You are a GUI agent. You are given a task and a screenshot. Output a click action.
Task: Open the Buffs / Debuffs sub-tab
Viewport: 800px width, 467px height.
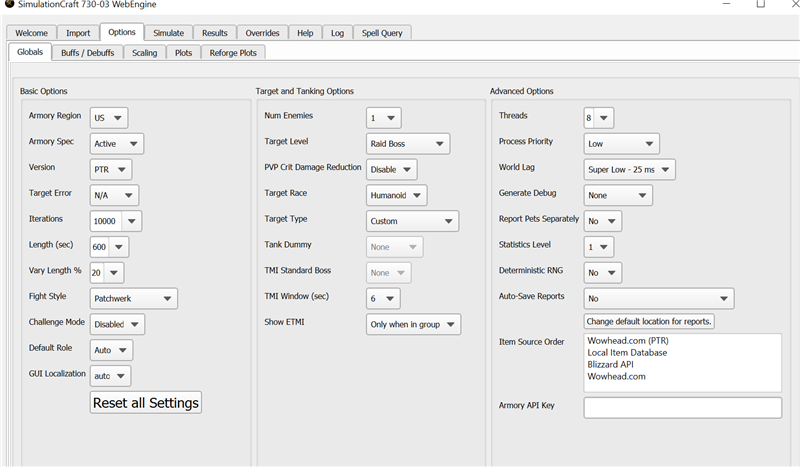(x=88, y=53)
